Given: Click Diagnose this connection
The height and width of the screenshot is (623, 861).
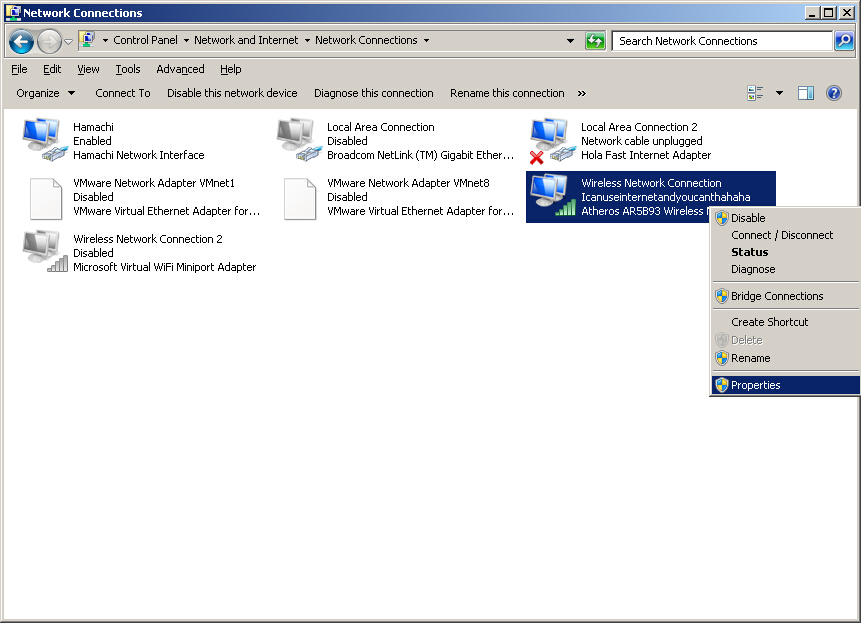Looking at the screenshot, I should [373, 93].
